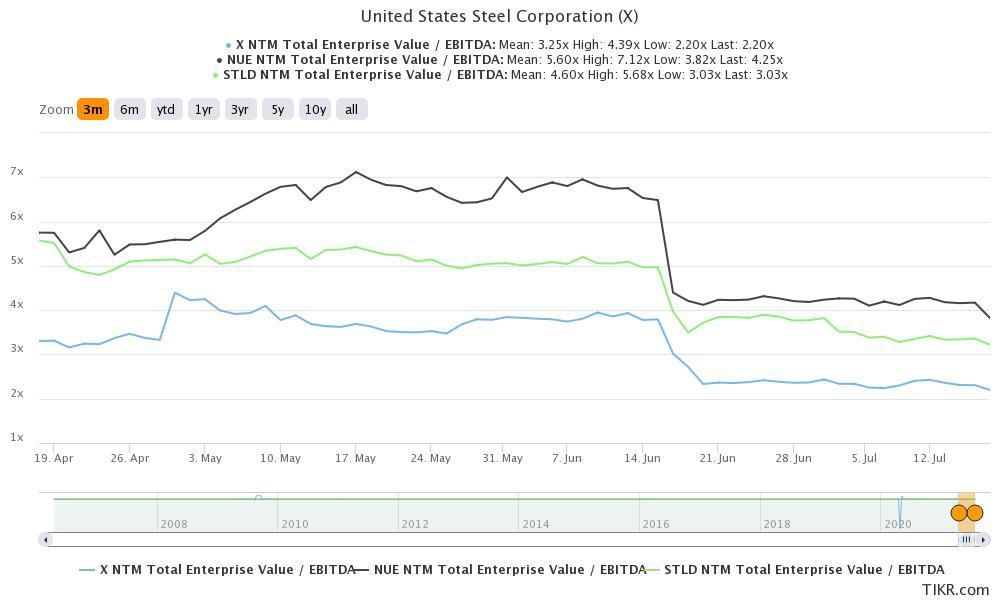Switch to the all zoom period
Viewport: 1000px width, 600px height.
[351, 109]
